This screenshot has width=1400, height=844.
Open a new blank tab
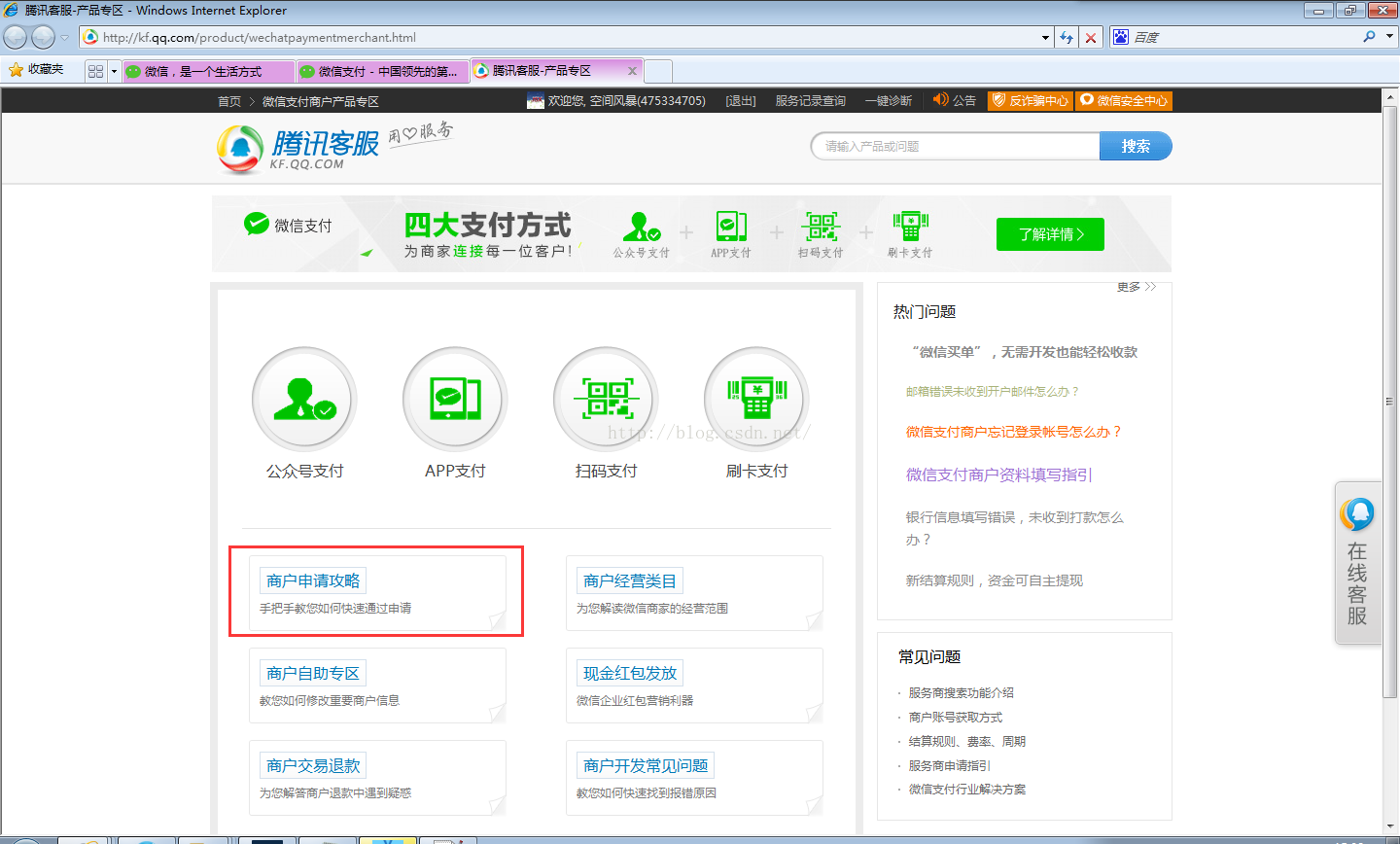pos(658,71)
